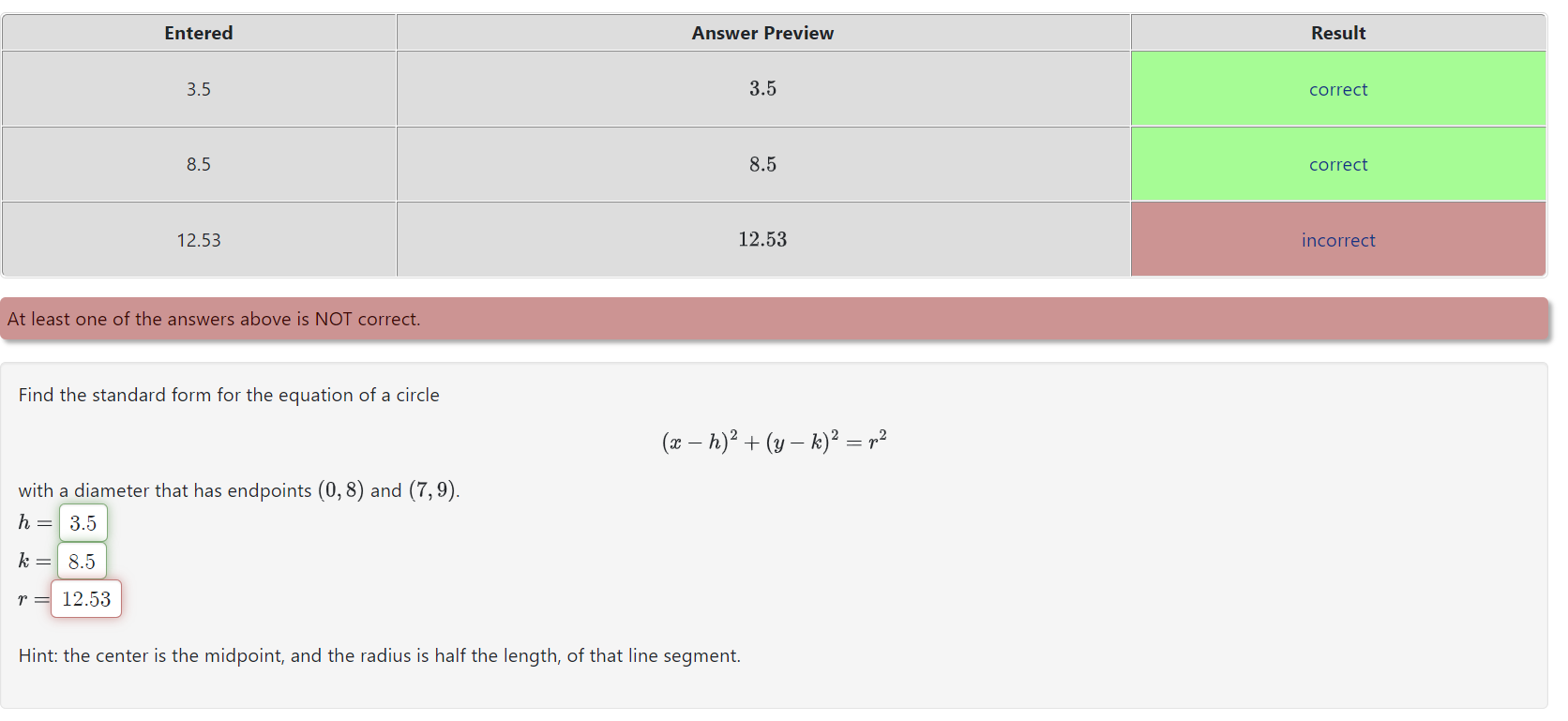
Task: Click the incorrect r input field containing 12.53
Action: click(x=86, y=598)
